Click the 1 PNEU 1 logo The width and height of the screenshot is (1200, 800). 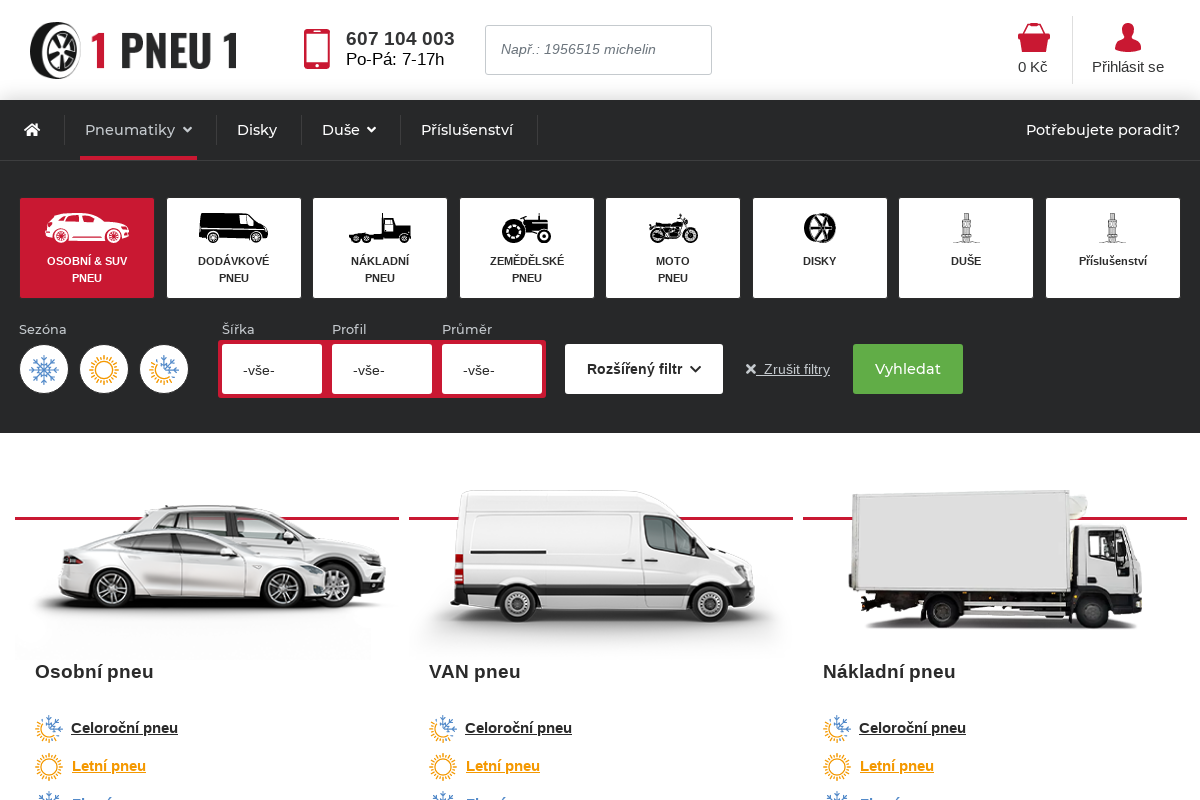[135, 50]
